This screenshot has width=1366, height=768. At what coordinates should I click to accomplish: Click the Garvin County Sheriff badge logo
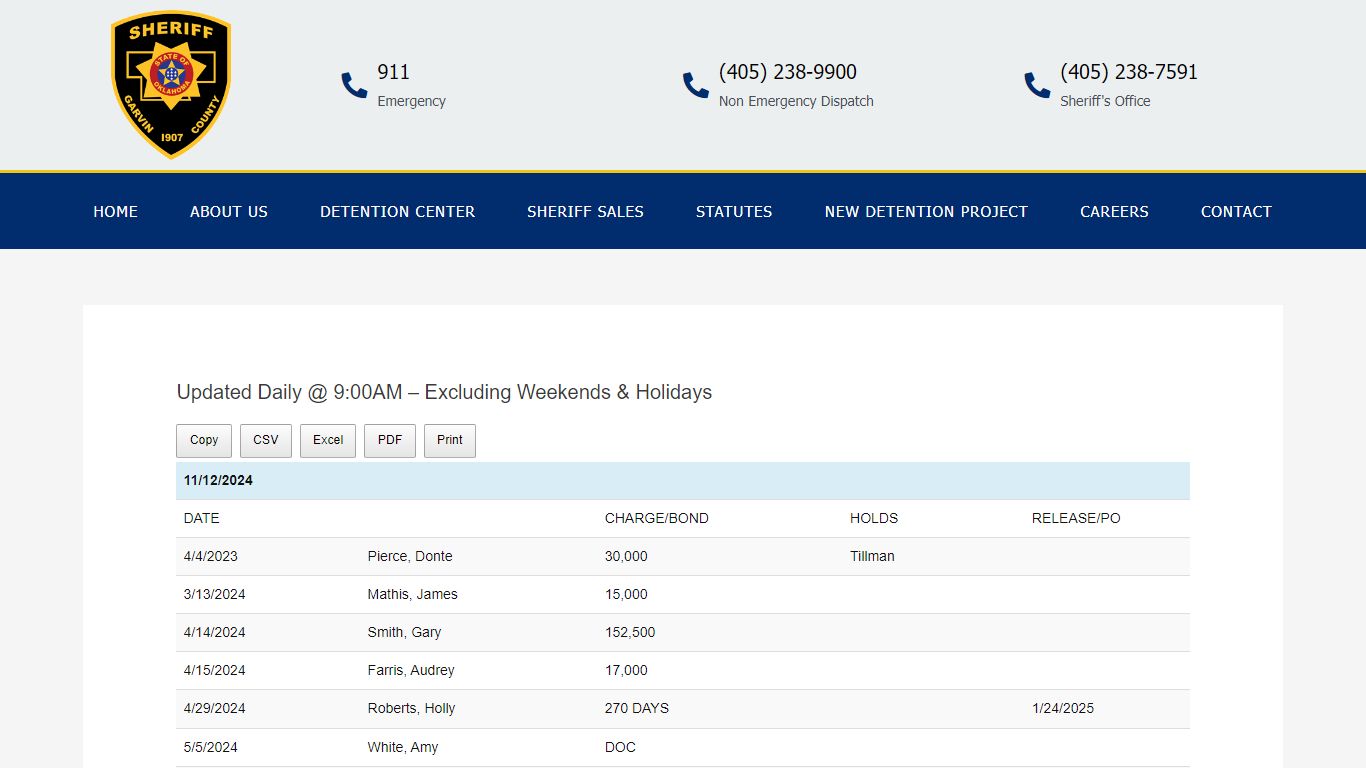click(171, 85)
